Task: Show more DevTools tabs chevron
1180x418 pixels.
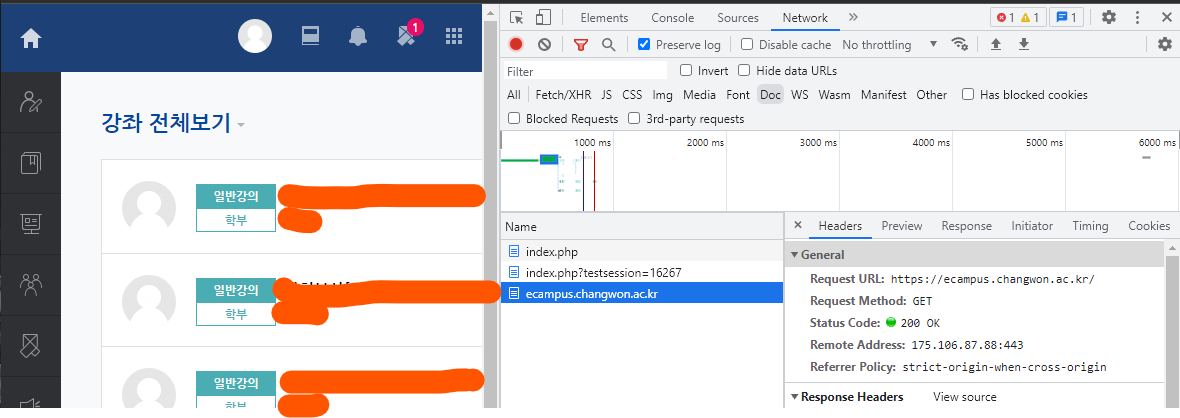Action: (853, 17)
